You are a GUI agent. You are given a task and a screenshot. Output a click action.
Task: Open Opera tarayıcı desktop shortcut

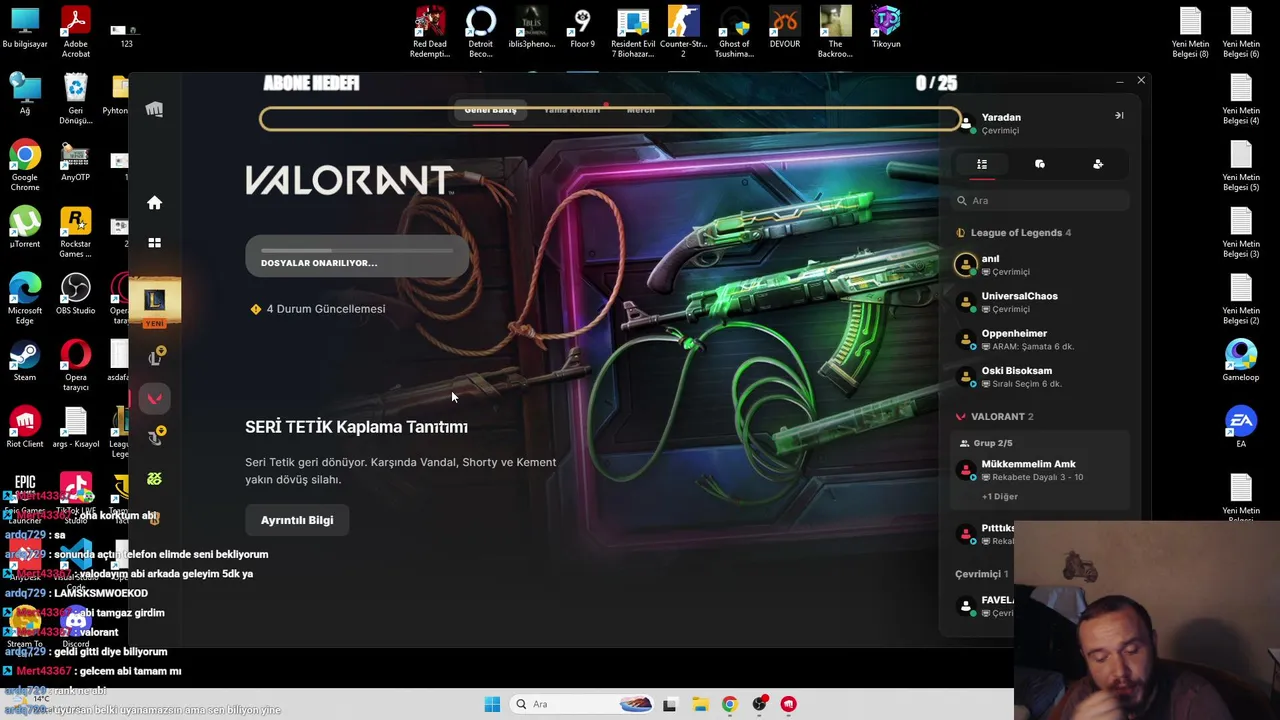76,367
